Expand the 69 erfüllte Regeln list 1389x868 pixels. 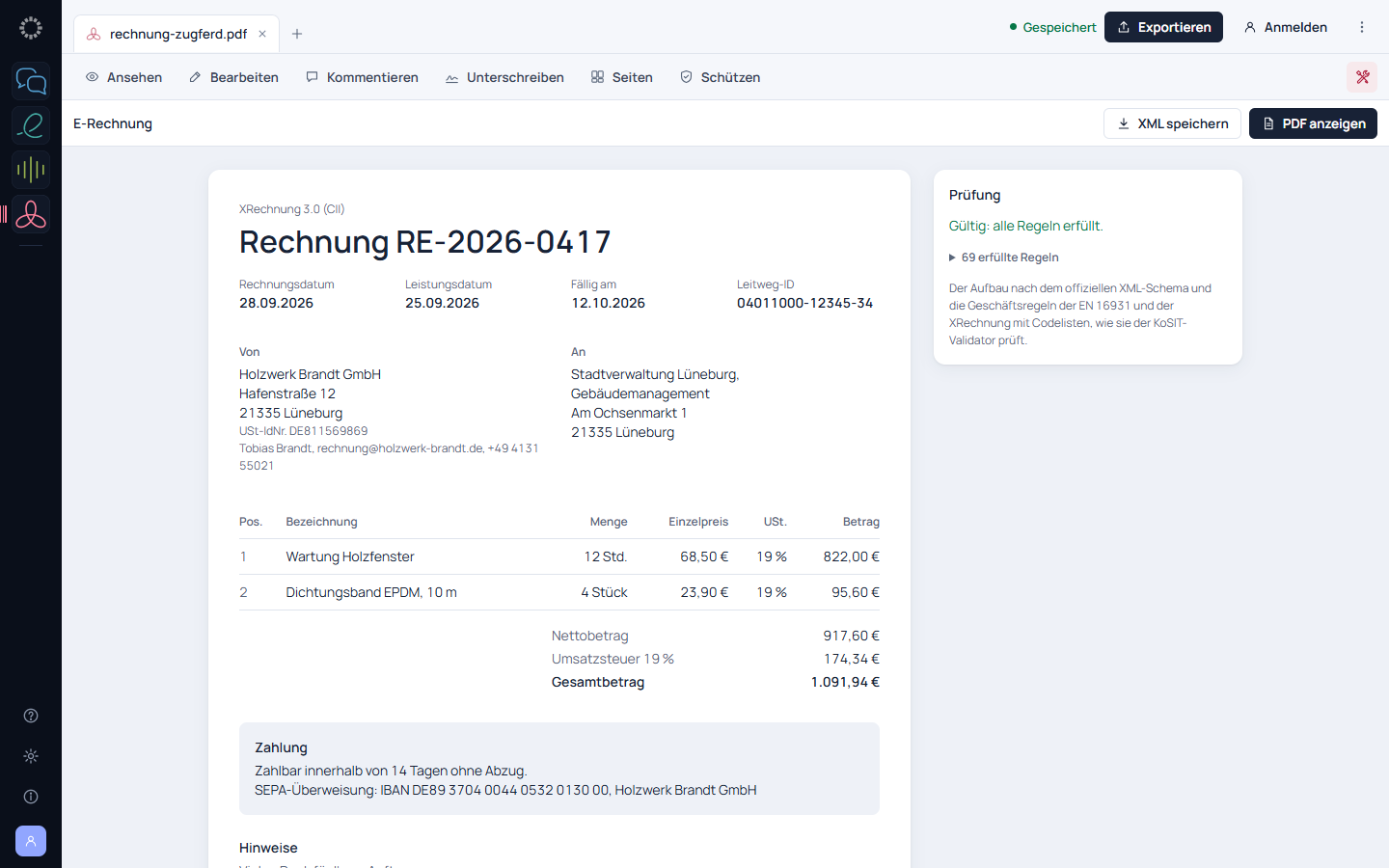[x=1004, y=258]
